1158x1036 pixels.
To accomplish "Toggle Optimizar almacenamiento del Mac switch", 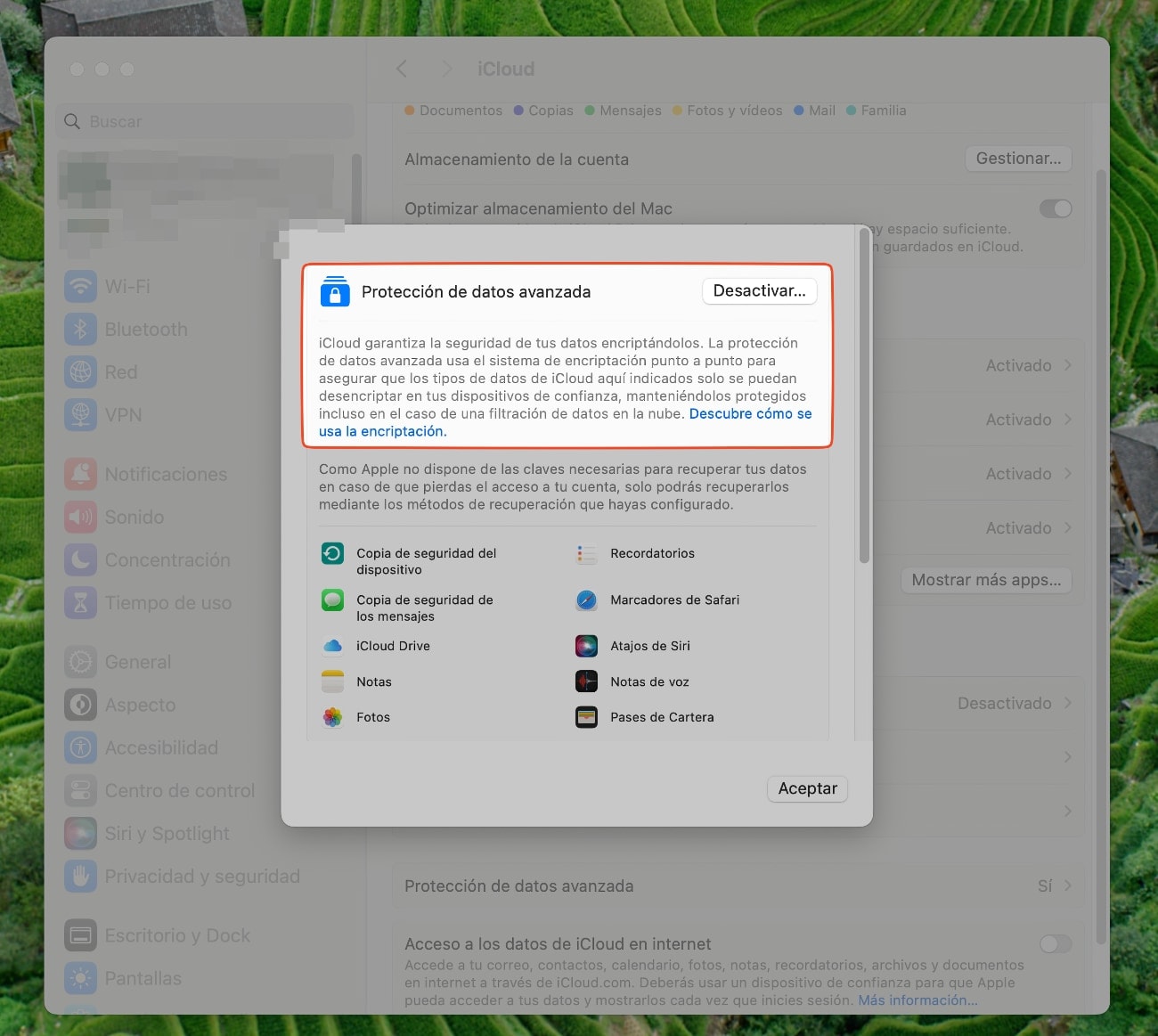I will (x=1056, y=208).
